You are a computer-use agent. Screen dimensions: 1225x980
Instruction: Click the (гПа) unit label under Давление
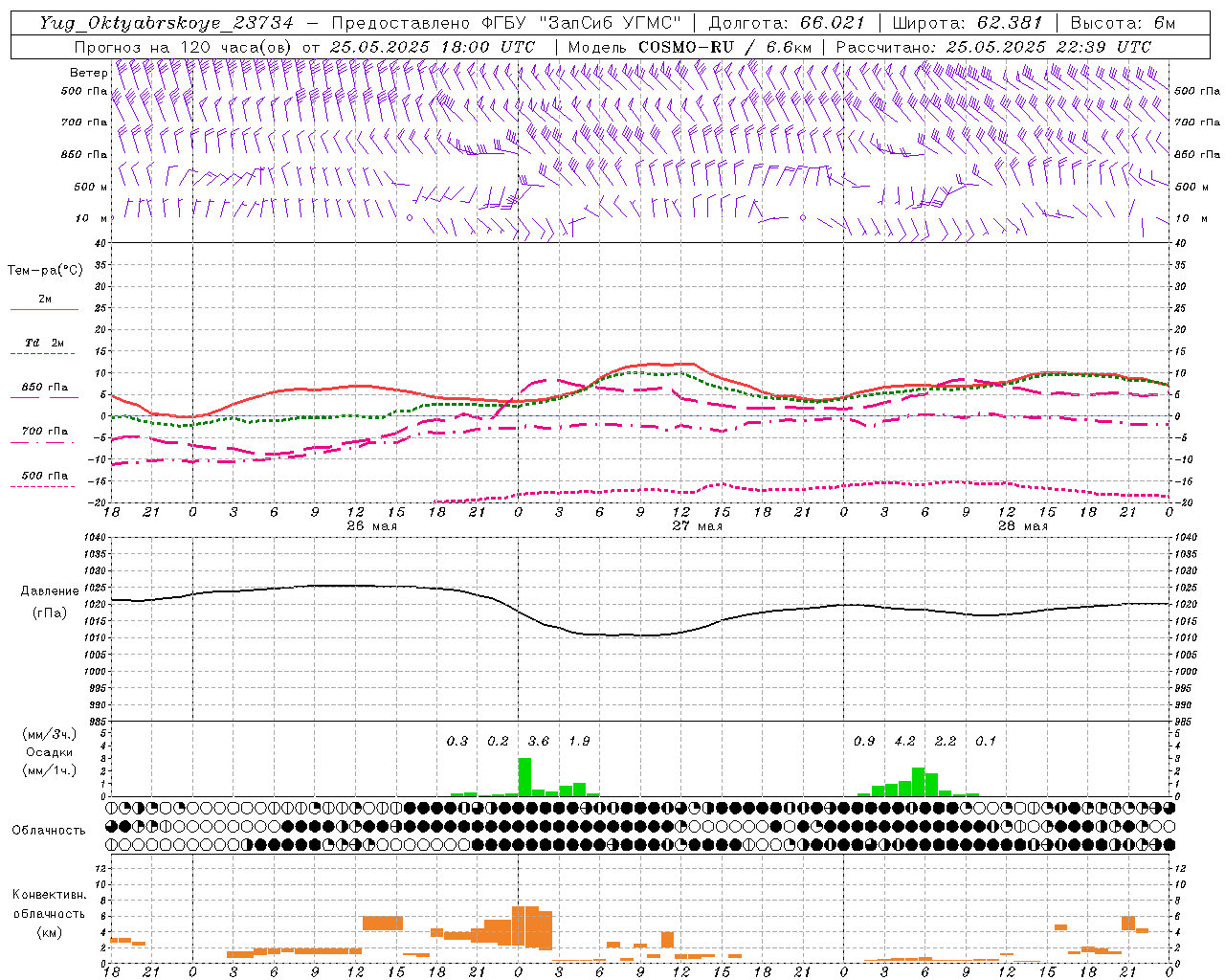point(50,612)
